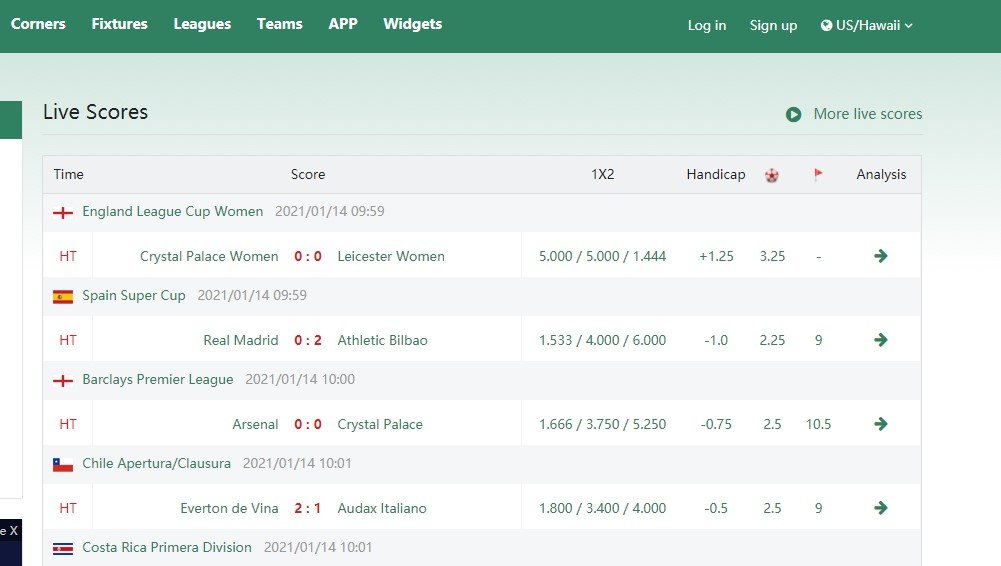Select the Athletic Bilbao team name
Viewport: 1001px width, 566px height.
(x=382, y=340)
